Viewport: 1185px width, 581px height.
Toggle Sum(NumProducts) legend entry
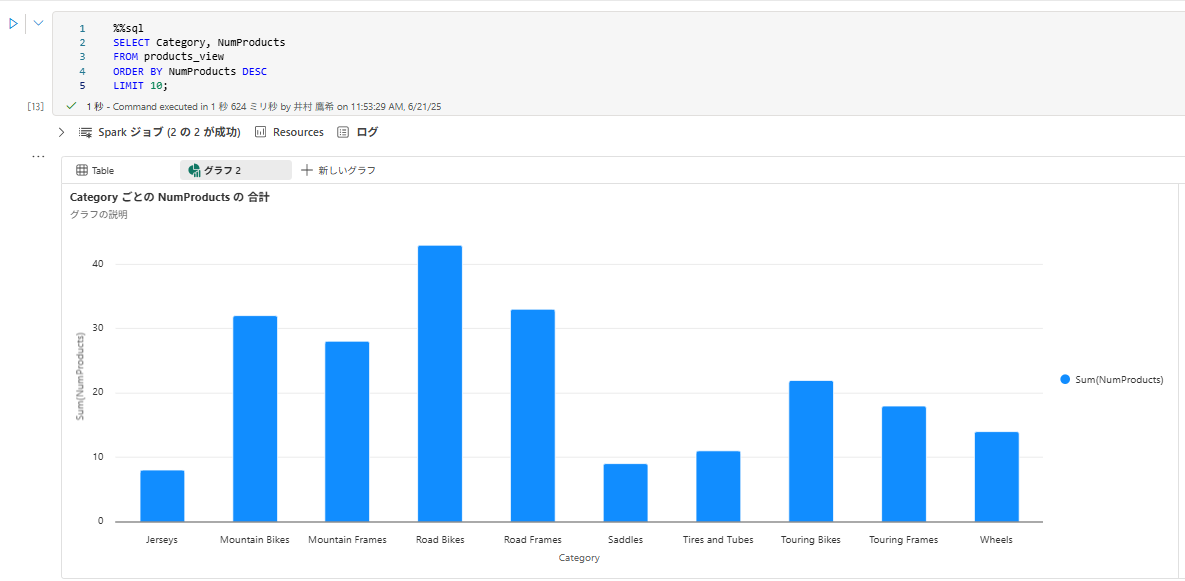(x=1112, y=379)
